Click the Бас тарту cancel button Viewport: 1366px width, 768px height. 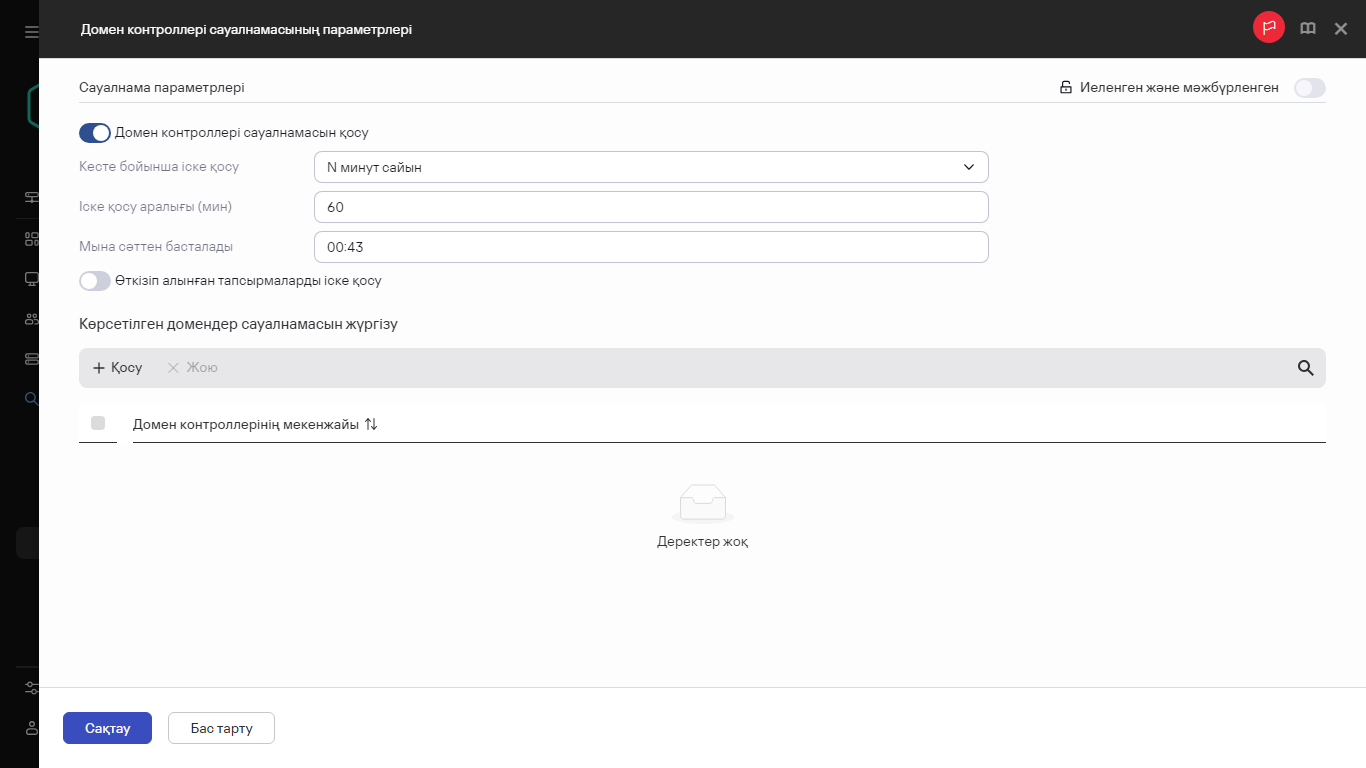point(221,728)
